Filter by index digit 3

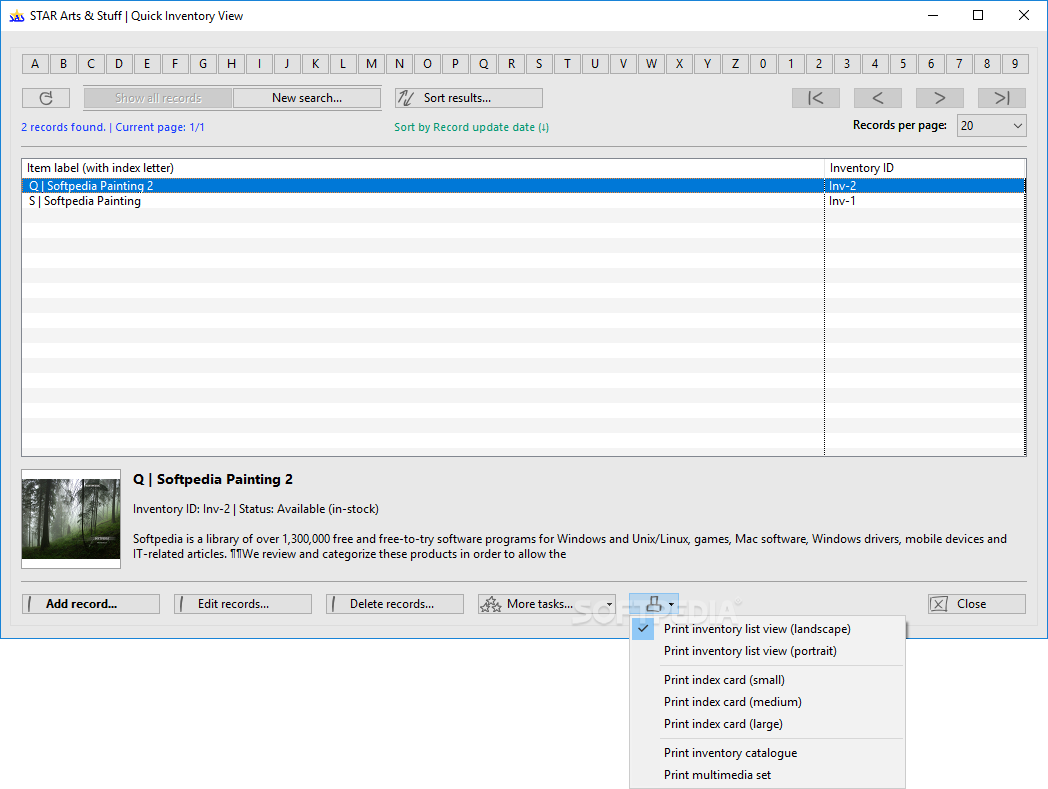tap(847, 64)
